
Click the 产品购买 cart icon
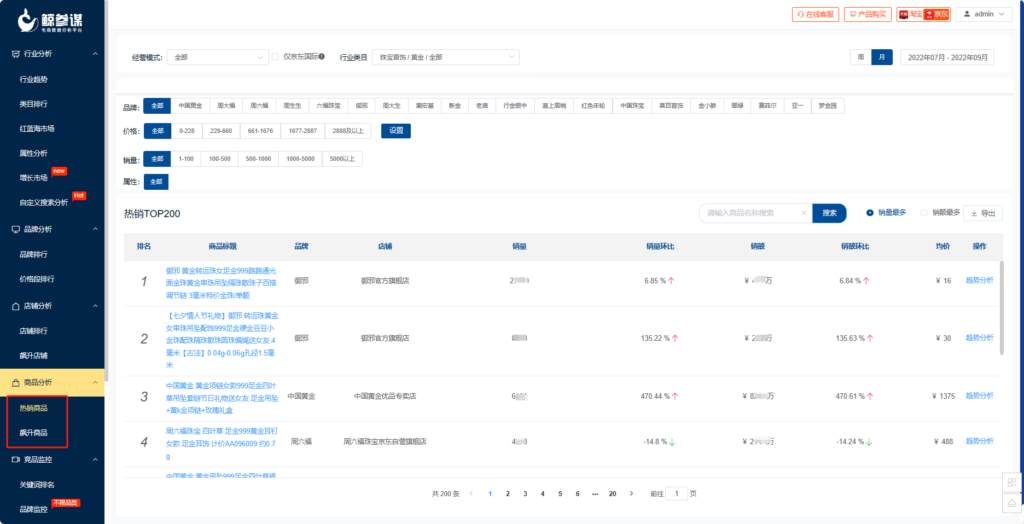[x=853, y=14]
